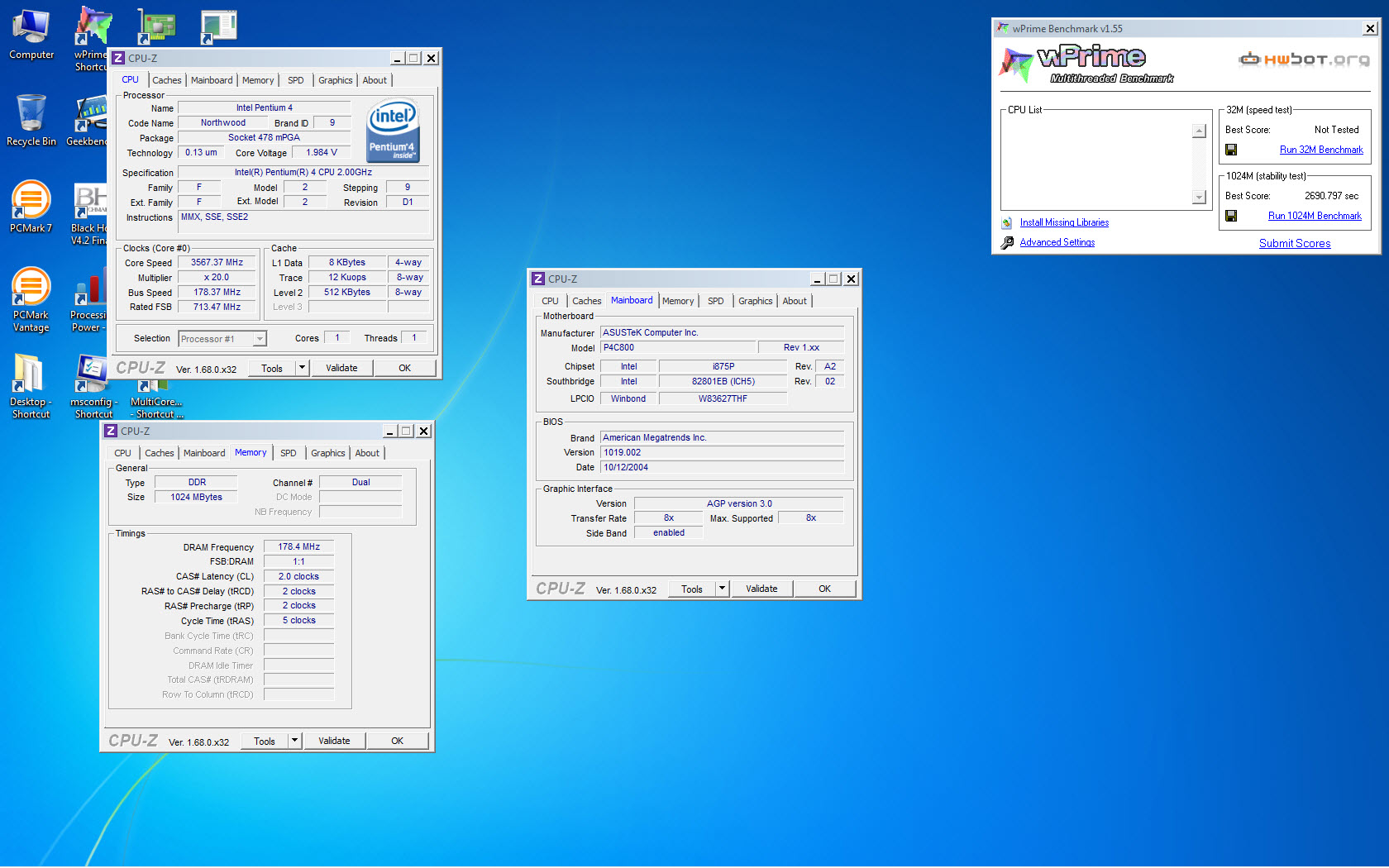
Task: Click the save icon under 1024M Best Score
Action: click(1231, 216)
